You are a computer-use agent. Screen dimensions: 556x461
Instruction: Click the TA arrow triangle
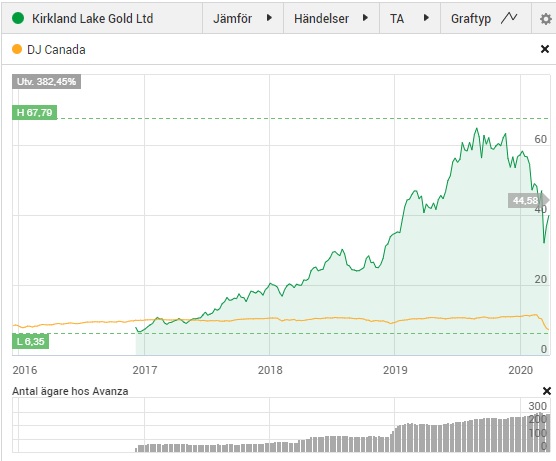click(x=426, y=17)
